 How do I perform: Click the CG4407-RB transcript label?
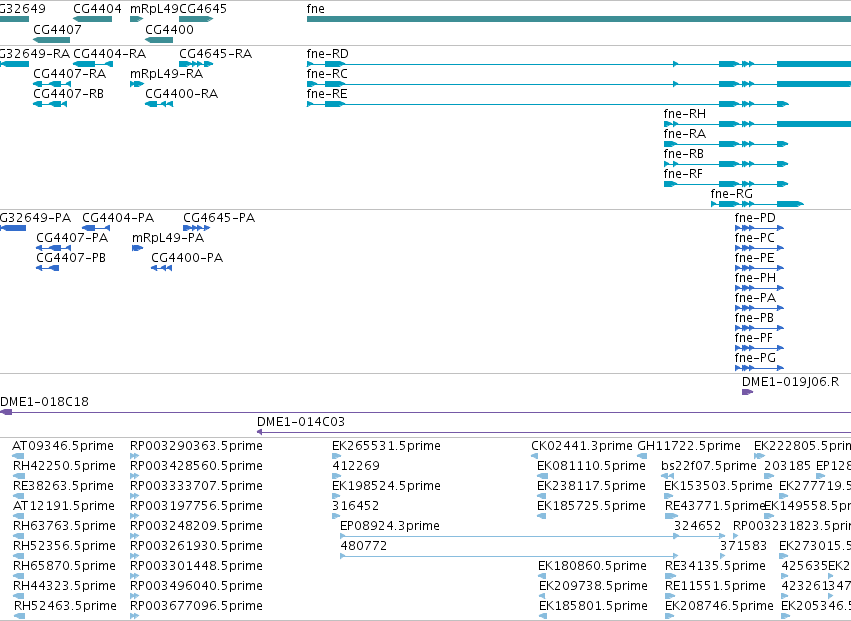coord(68,94)
